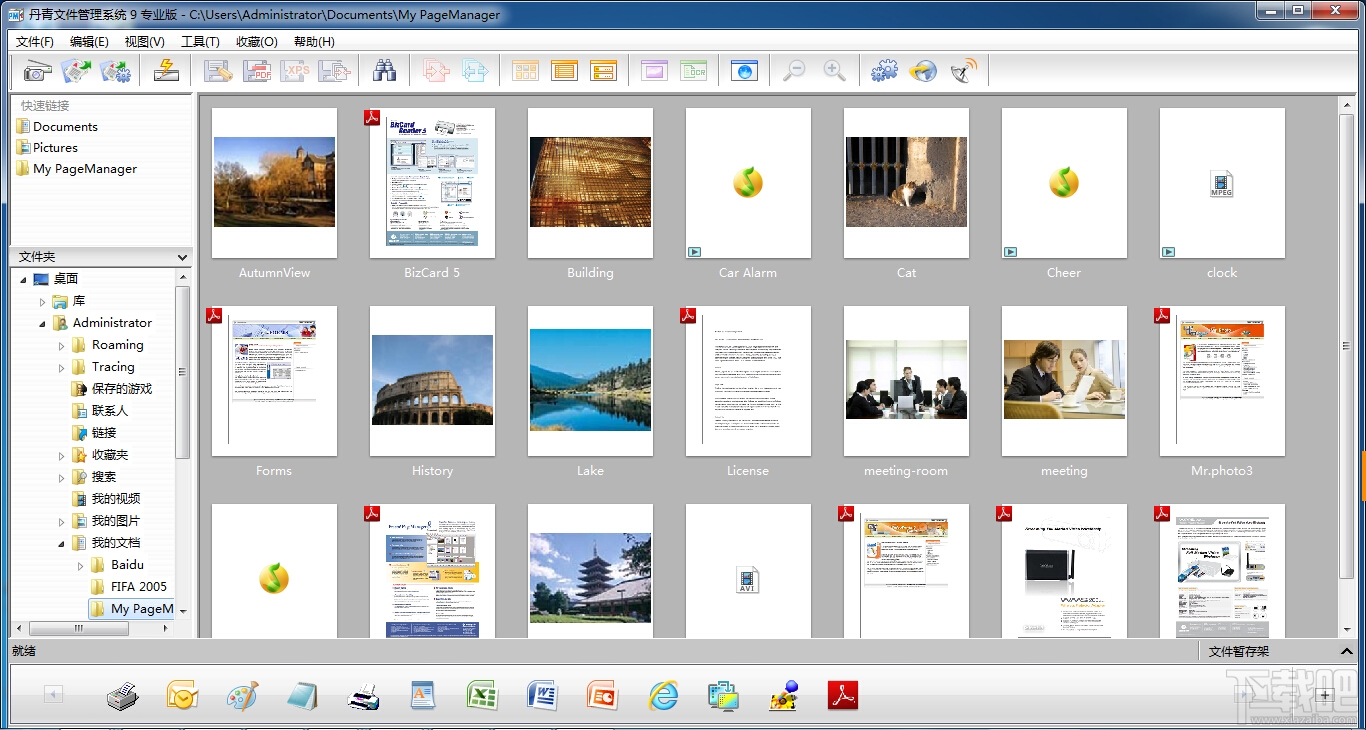Collapse the 我的文档 folder node

pyautogui.click(x=62, y=544)
